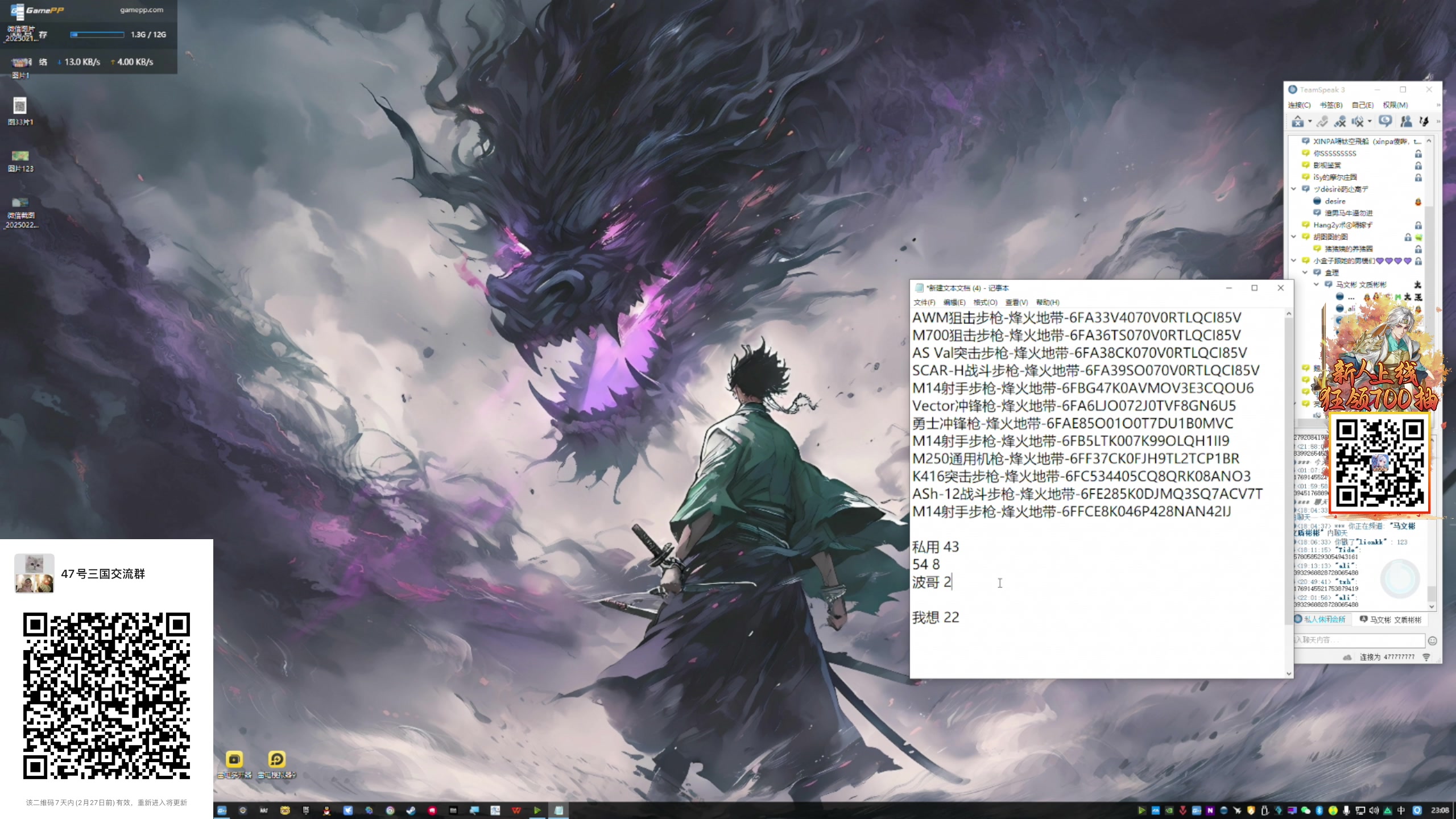Toggle the mute microphone icon in TeamSpeak toolbar
Screen dimensions: 1456x819
pos(1322,121)
